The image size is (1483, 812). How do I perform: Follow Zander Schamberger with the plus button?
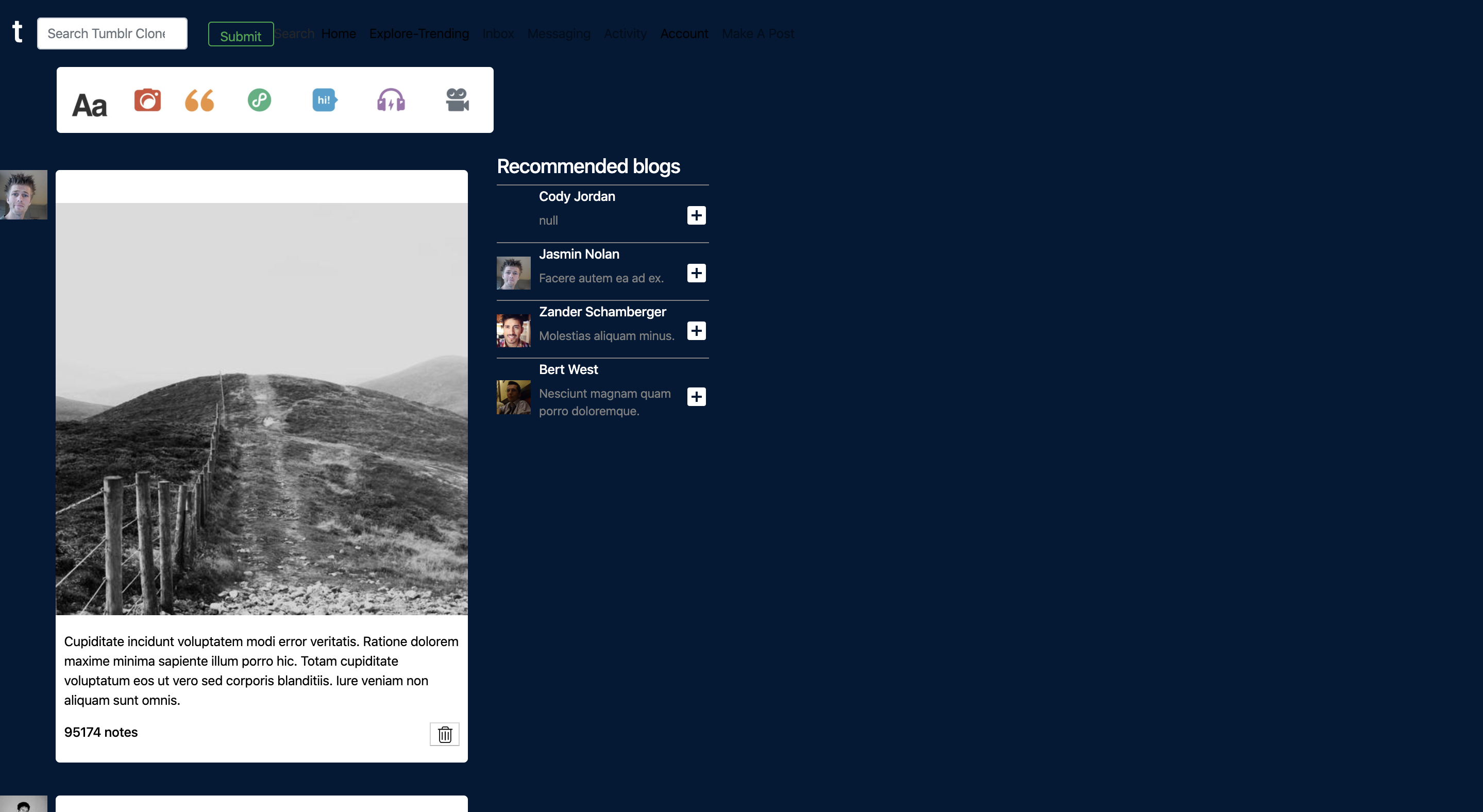pyautogui.click(x=696, y=331)
